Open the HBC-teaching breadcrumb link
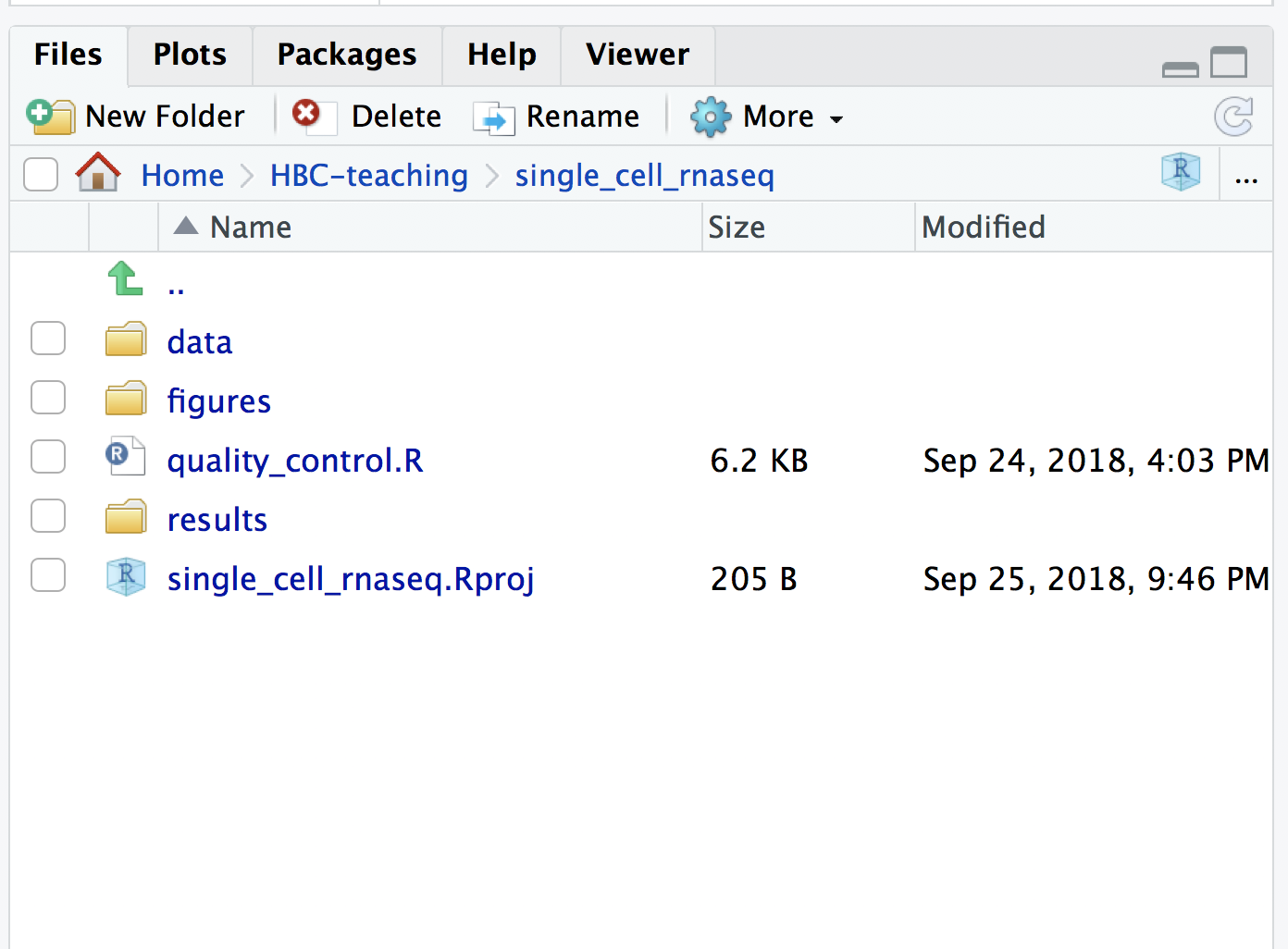This screenshot has height=949, width=1288. [369, 175]
